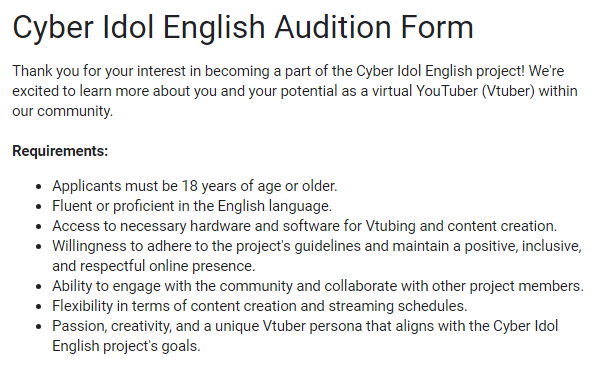Click the Ability to engage with community line
Viewport: 614px width, 390px height.
[318, 286]
